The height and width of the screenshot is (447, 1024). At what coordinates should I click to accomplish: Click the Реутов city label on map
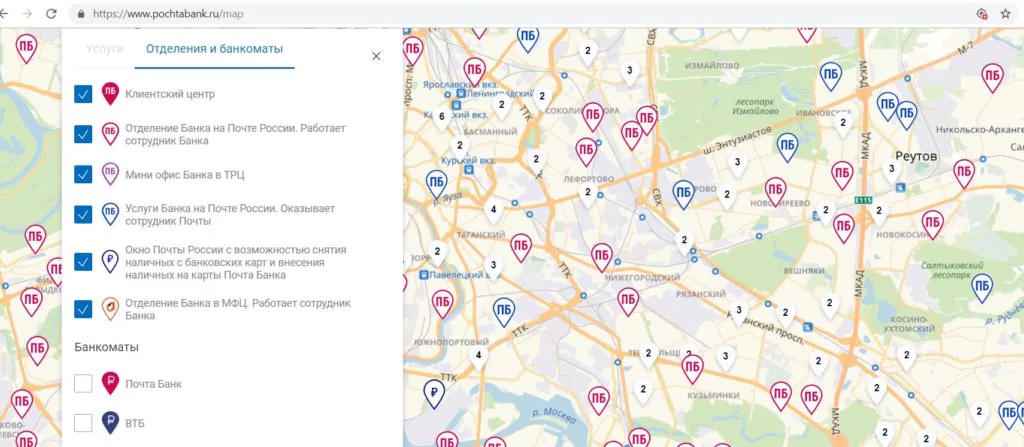tap(916, 157)
